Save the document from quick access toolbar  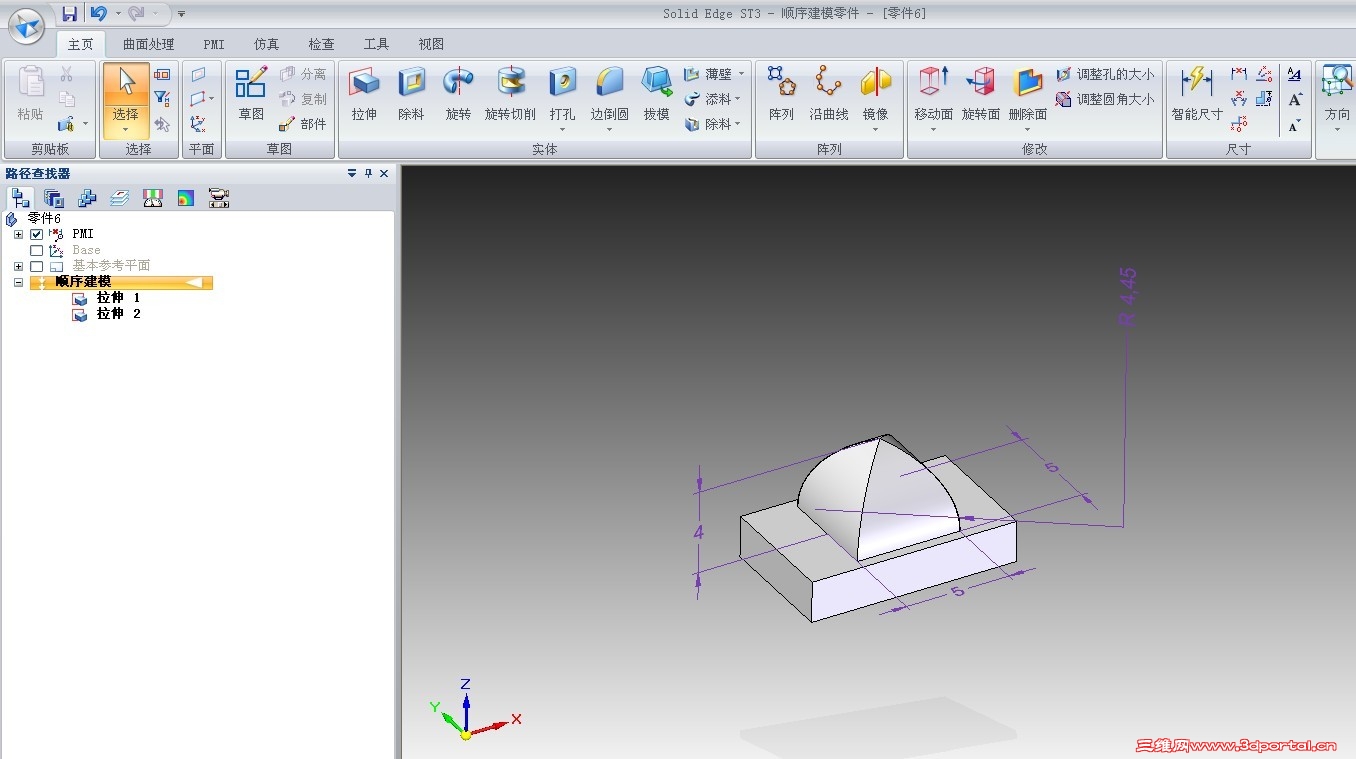(x=69, y=13)
